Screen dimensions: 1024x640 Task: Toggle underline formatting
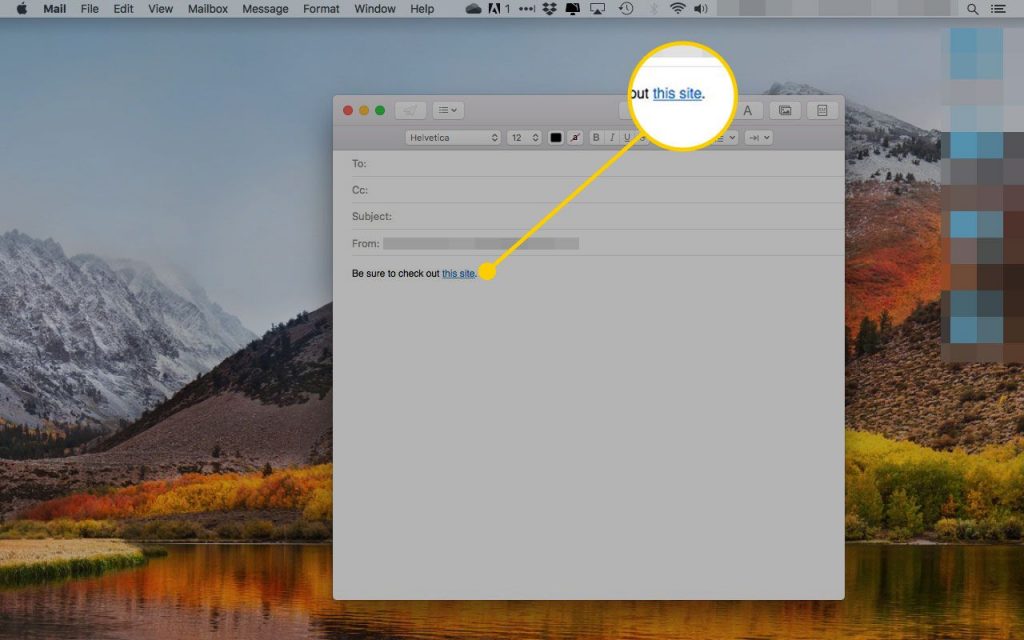click(627, 138)
